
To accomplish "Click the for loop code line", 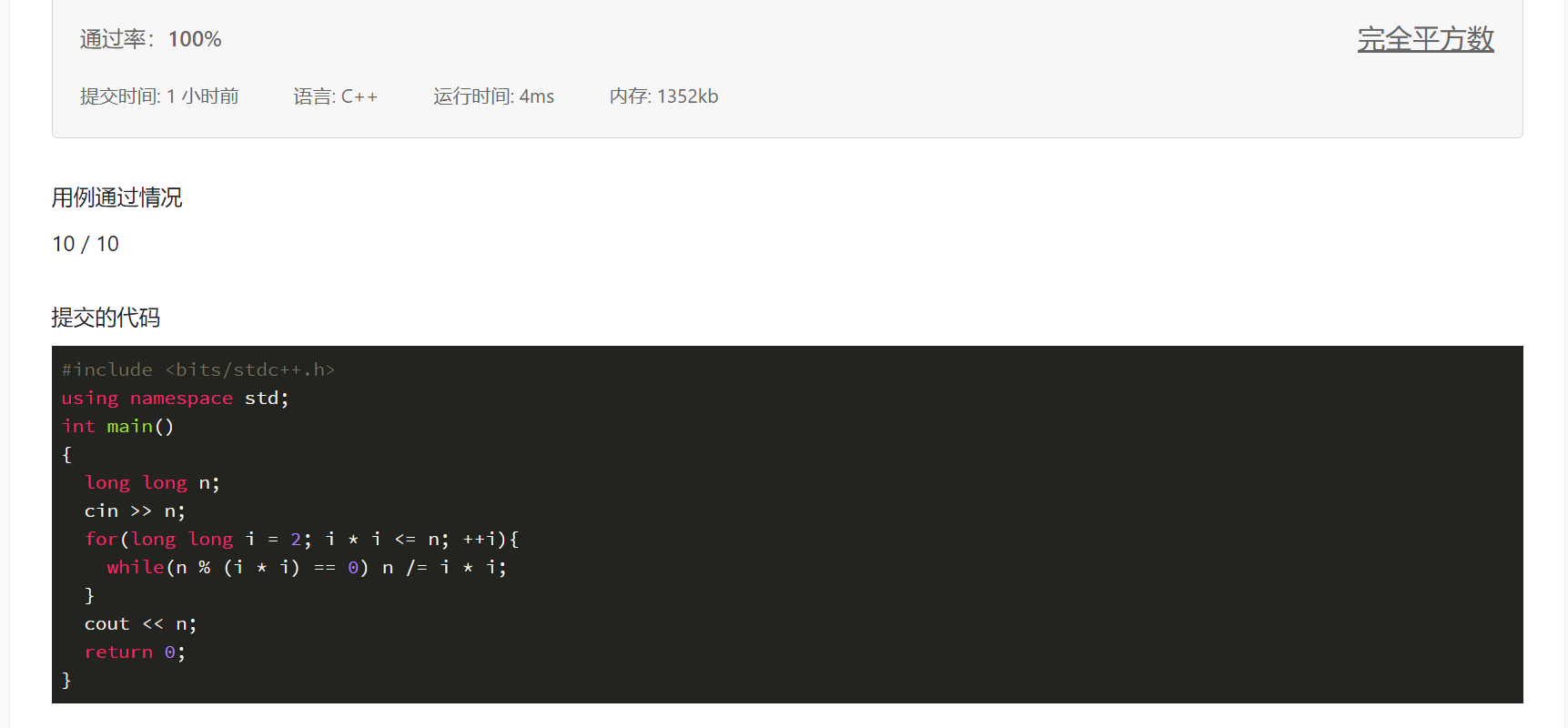I will (x=301, y=539).
